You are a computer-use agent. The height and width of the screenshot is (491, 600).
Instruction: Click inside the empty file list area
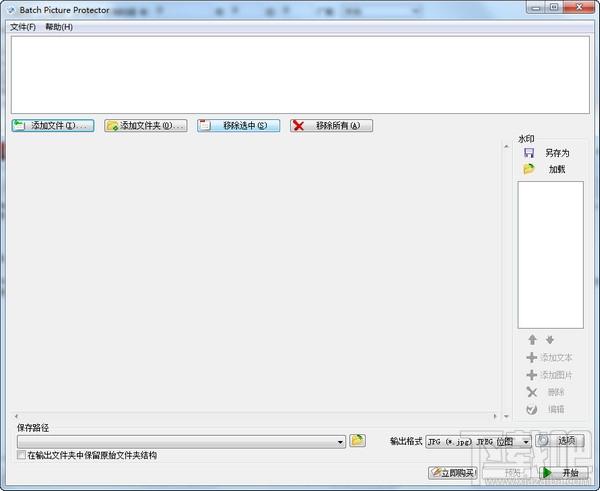300,75
